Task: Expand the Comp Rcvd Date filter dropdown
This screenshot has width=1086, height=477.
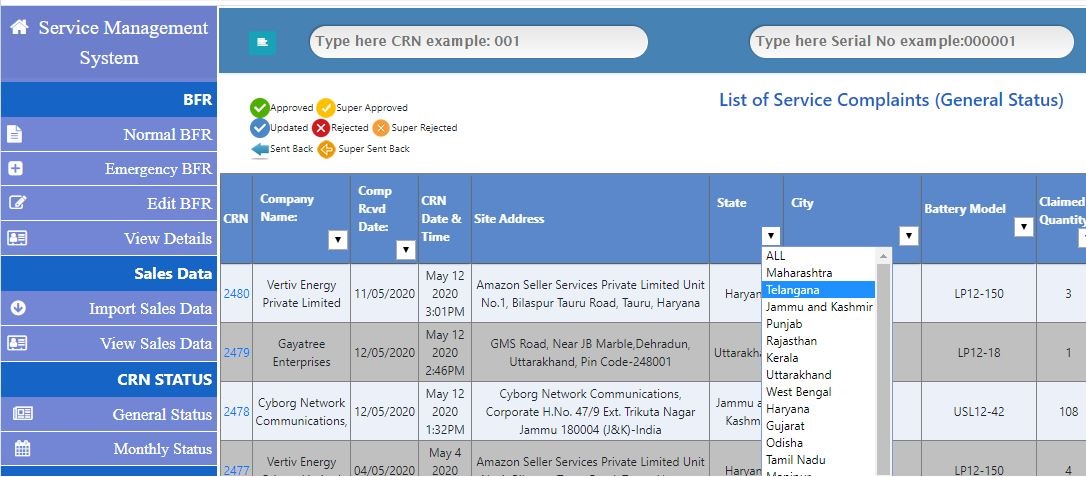Action: (x=405, y=250)
